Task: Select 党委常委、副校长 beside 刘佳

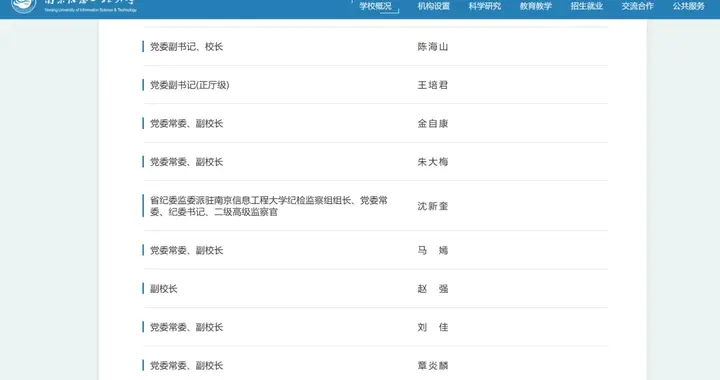Action: coord(186,327)
